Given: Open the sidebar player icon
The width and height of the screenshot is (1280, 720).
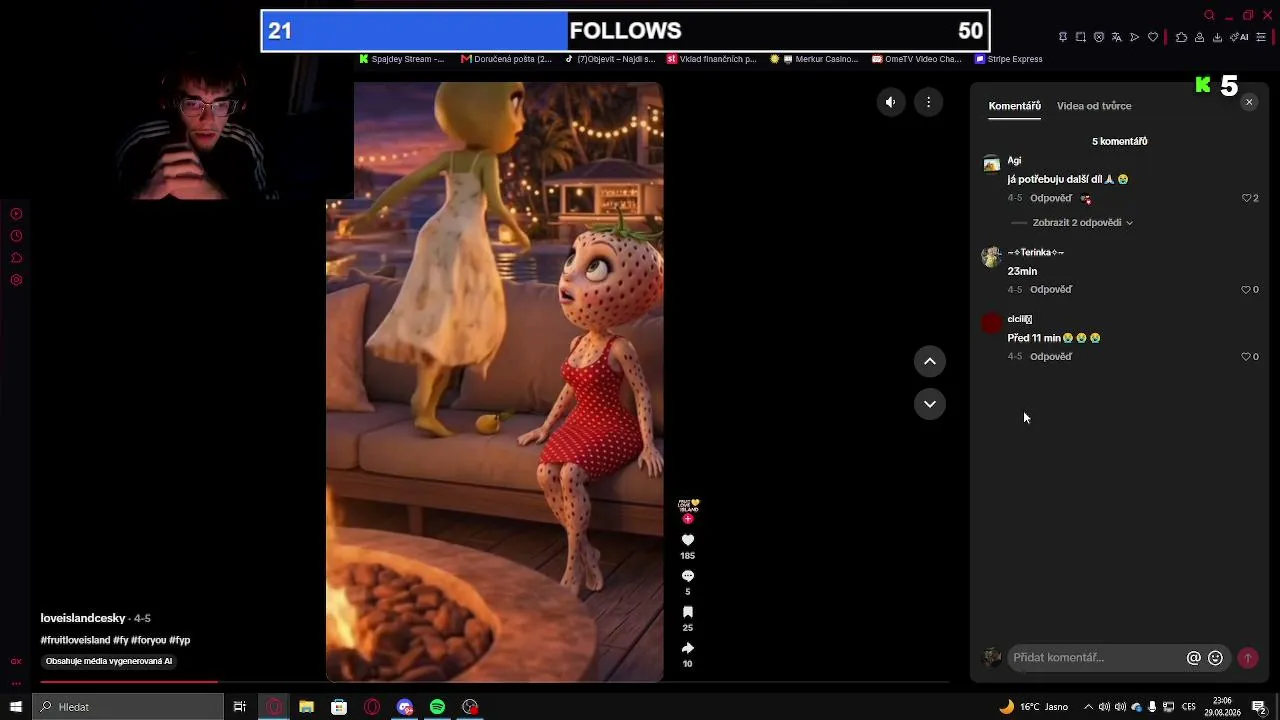Looking at the screenshot, I should click(16, 214).
